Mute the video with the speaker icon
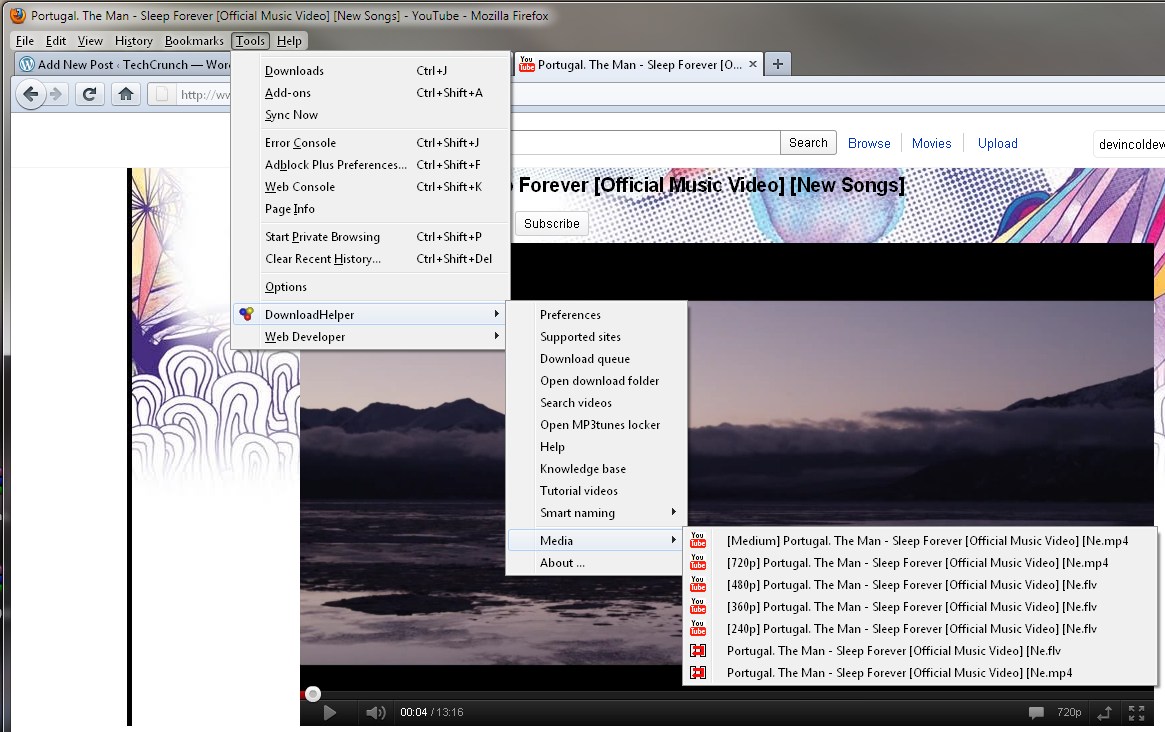Image resolution: width=1165 pixels, height=732 pixels. (x=376, y=713)
